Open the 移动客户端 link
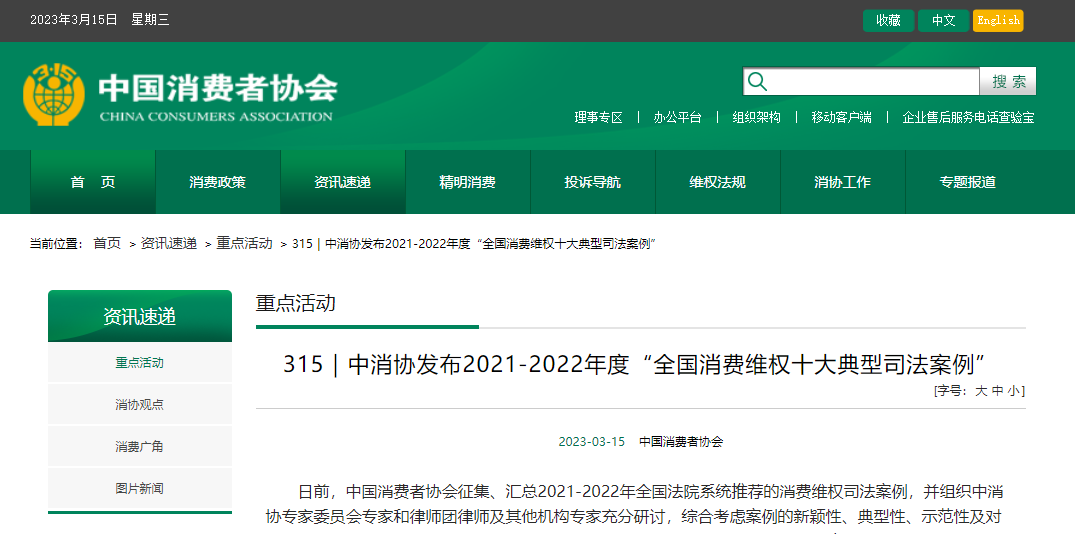1075x534 pixels. (841, 117)
